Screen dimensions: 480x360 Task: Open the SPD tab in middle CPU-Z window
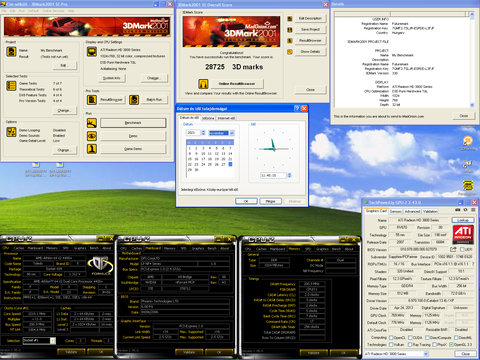184,248
